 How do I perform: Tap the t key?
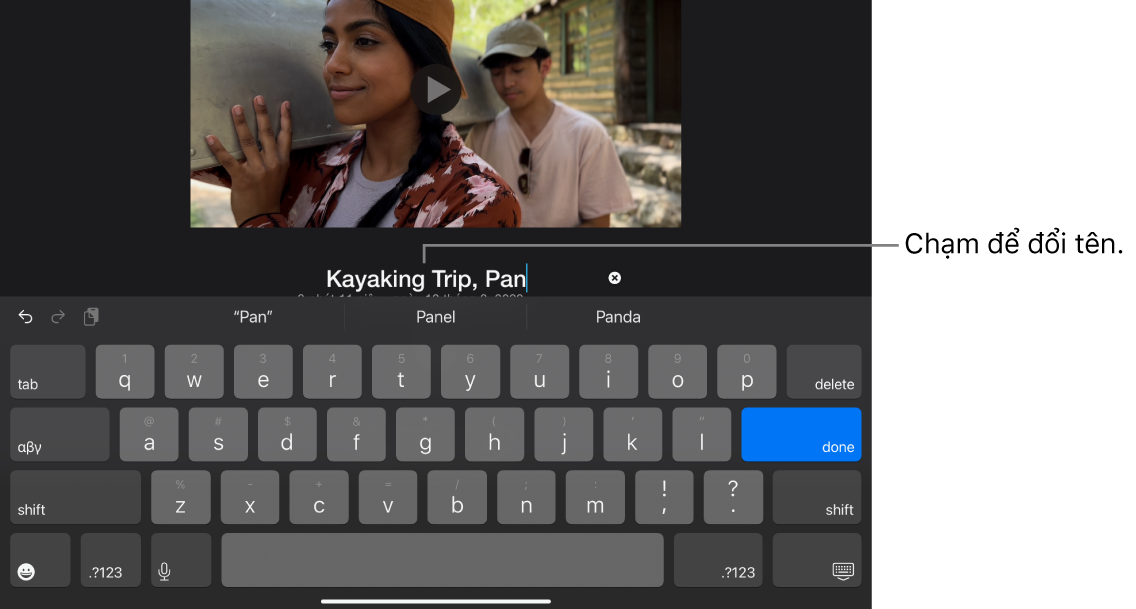click(401, 371)
